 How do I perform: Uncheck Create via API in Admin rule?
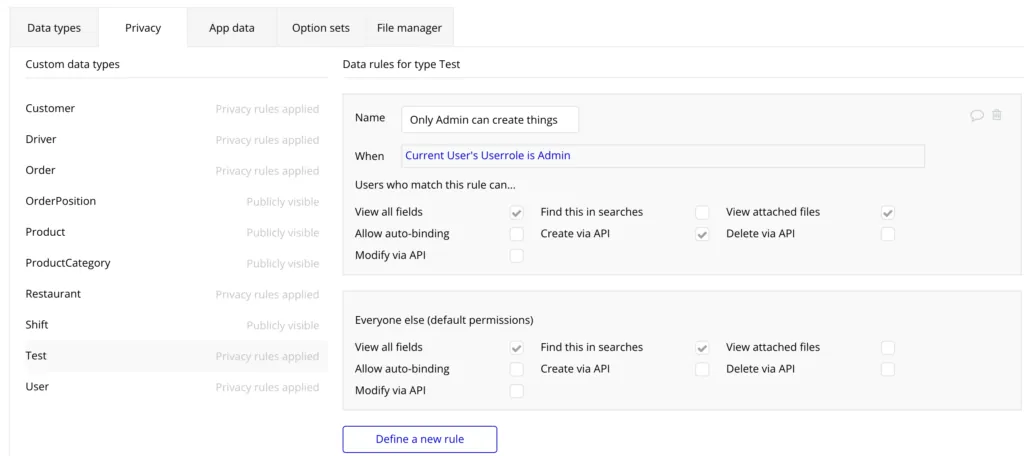coord(702,234)
